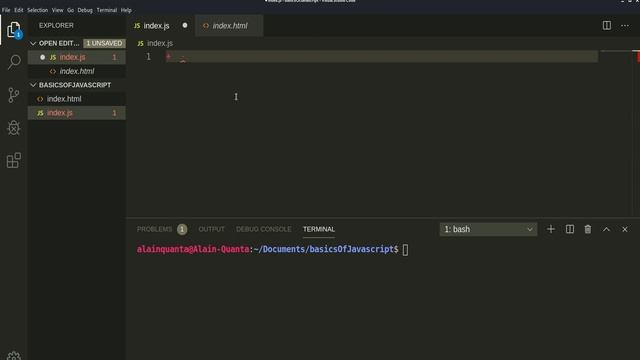This screenshot has width=640, height=360.
Task: Switch to the OUTPUT panel tab
Action: click(211, 229)
